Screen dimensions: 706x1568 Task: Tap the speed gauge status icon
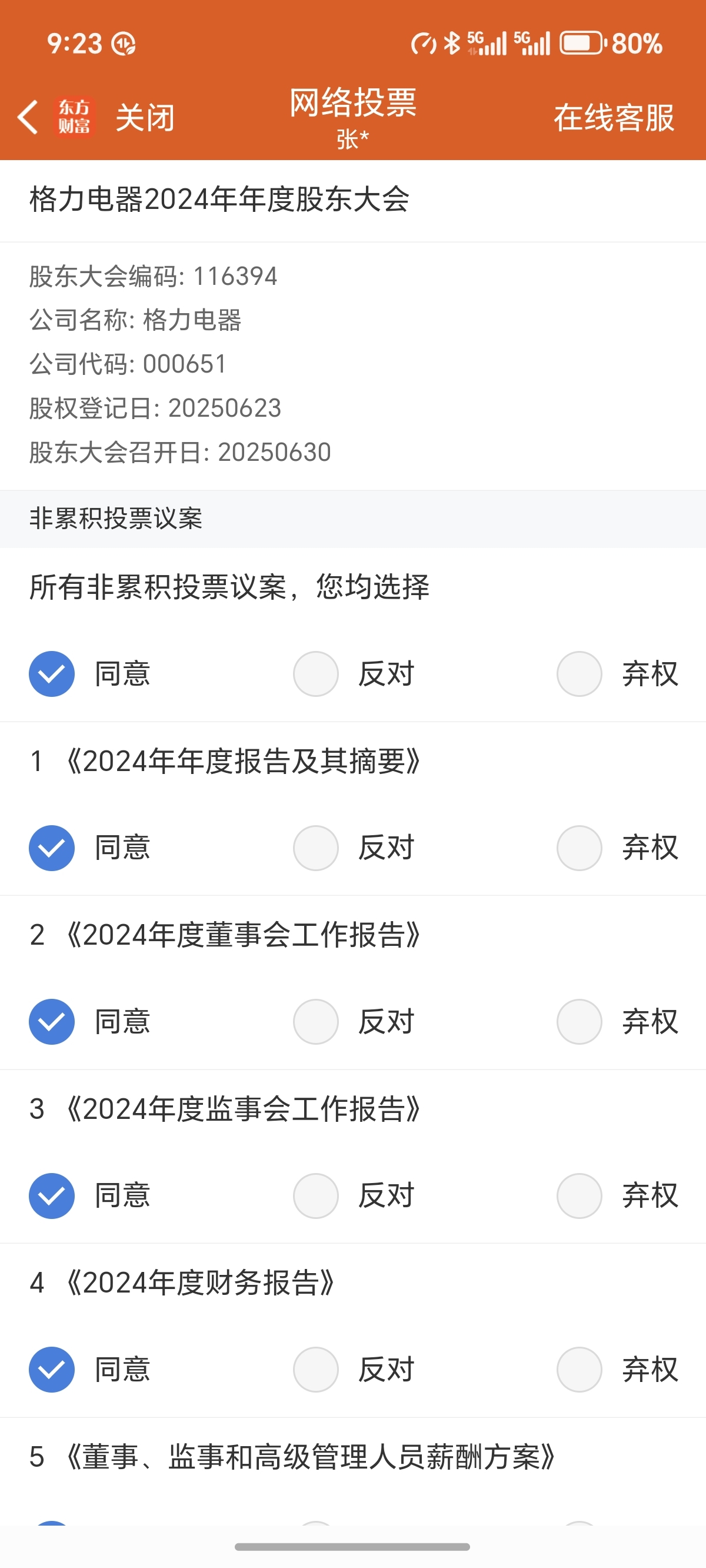(424, 44)
